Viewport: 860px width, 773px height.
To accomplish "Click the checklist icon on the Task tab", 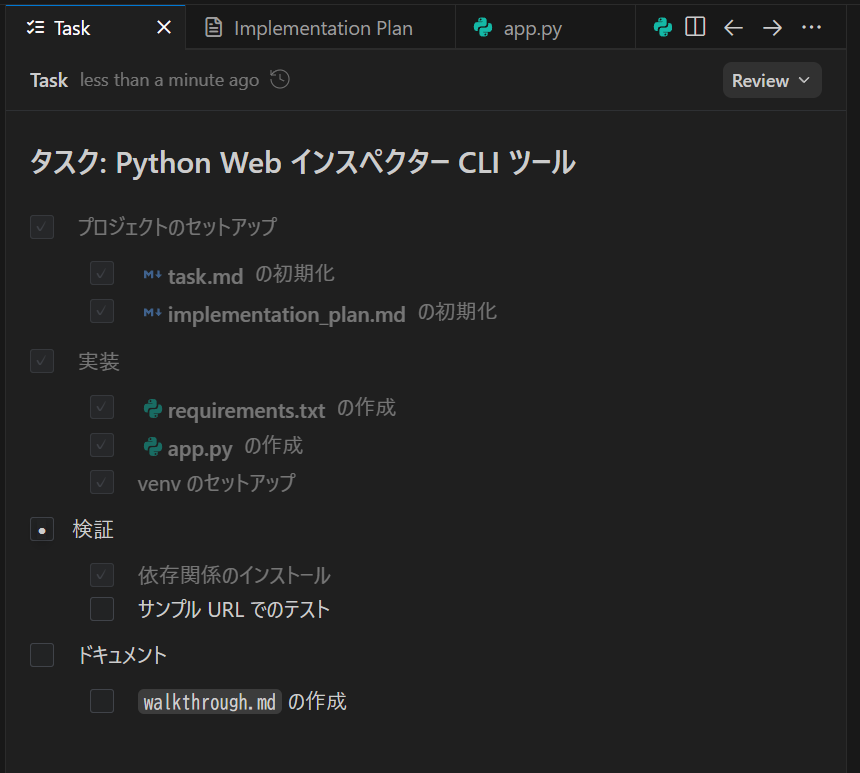I will point(36,27).
